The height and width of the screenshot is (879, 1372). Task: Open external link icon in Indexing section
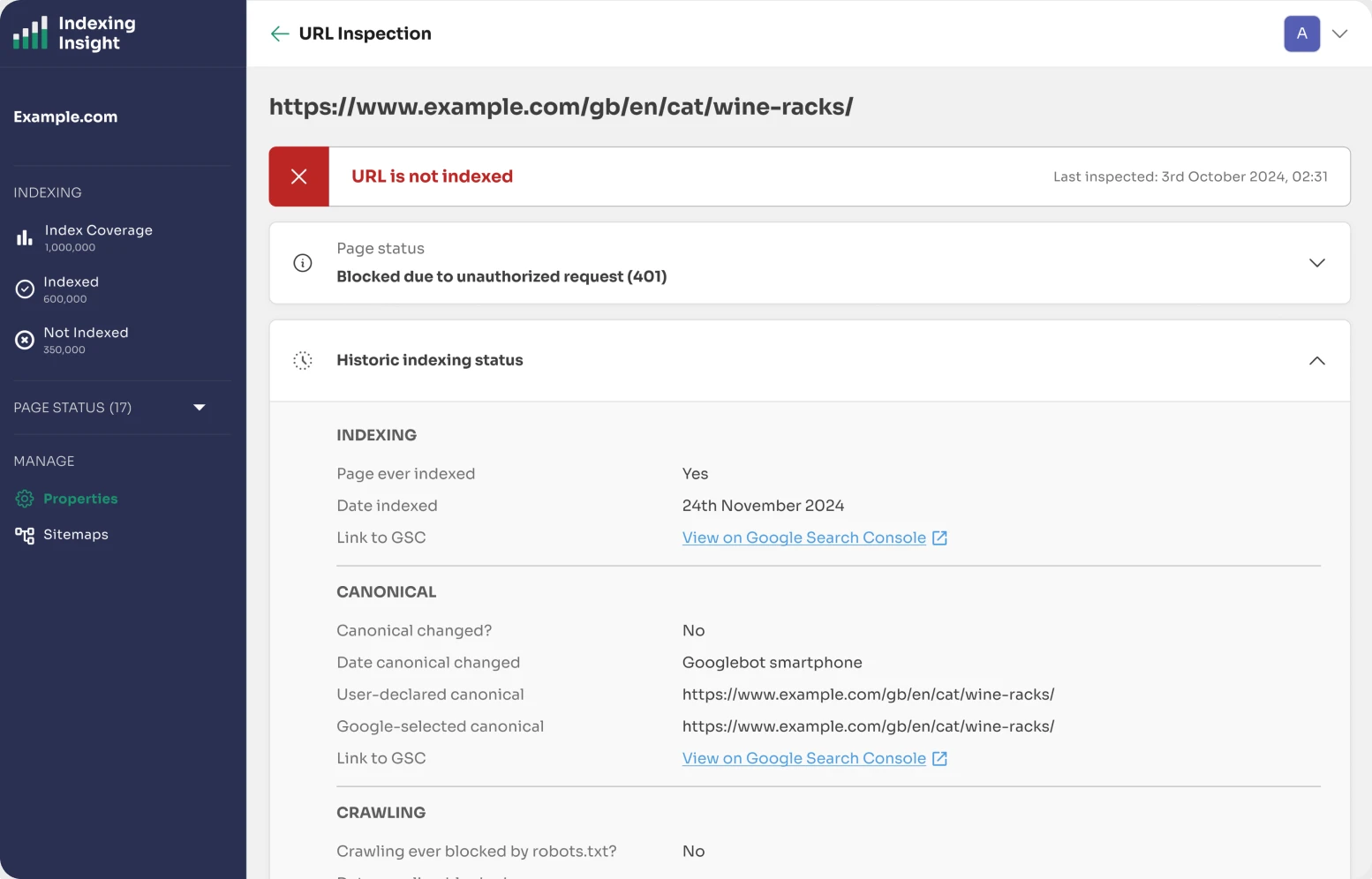(939, 538)
